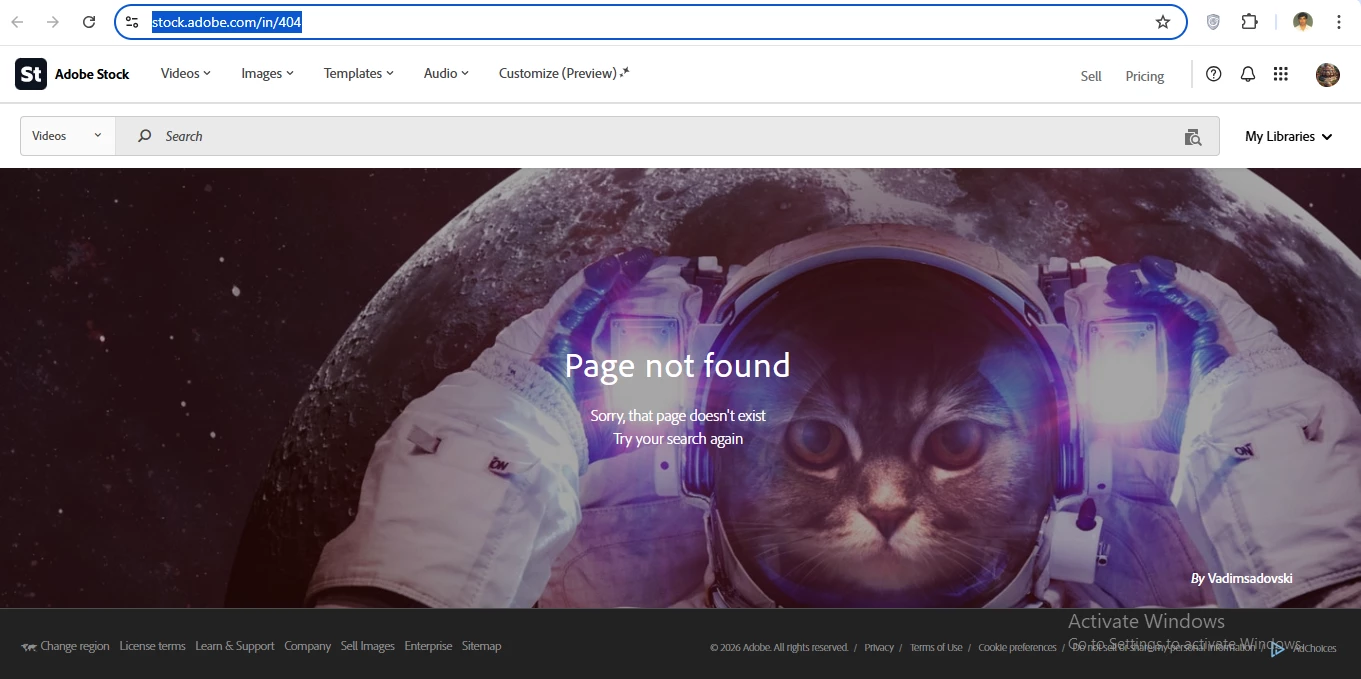
Task: Open License terms footer link
Action: 152,646
